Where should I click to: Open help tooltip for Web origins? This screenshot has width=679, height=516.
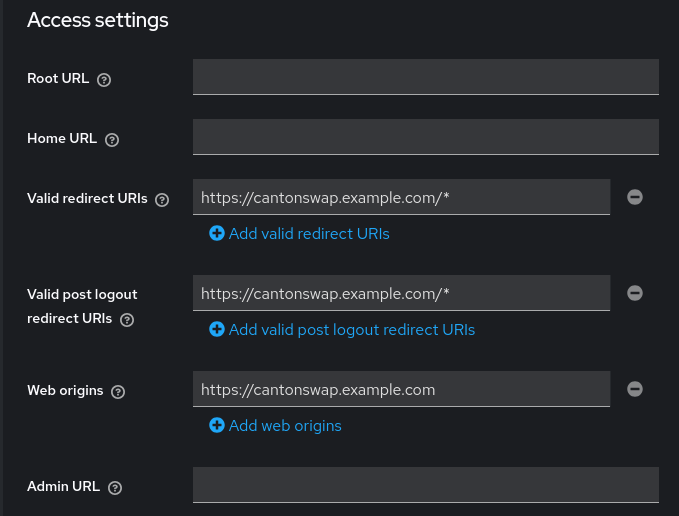point(118,392)
